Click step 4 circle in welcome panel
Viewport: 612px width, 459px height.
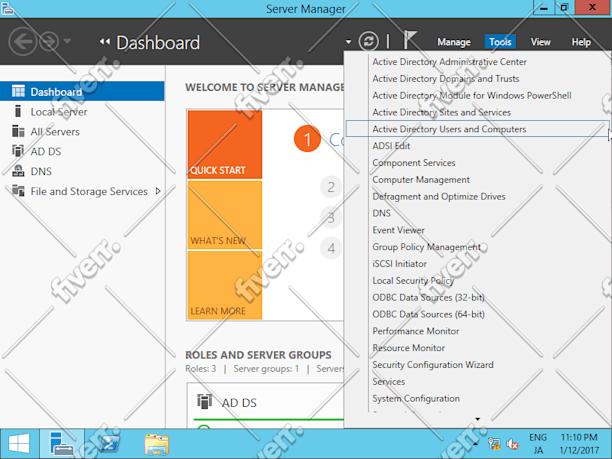331,248
